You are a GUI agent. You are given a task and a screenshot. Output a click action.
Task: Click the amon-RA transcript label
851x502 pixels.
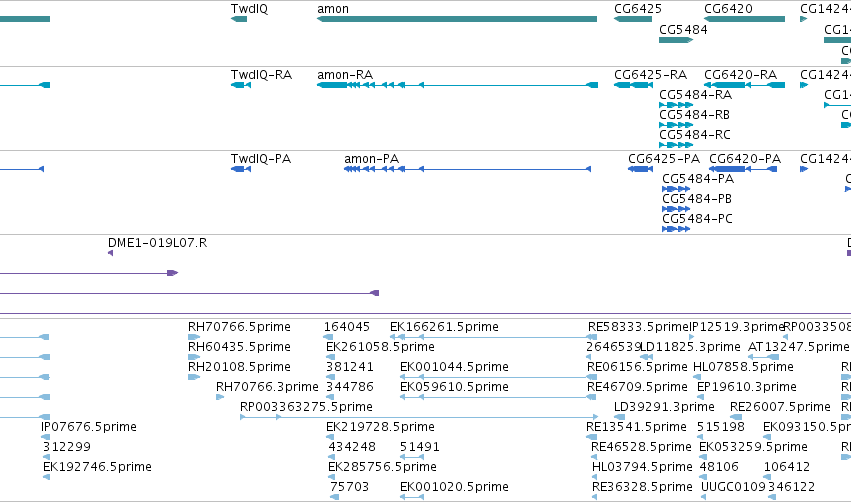345,74
